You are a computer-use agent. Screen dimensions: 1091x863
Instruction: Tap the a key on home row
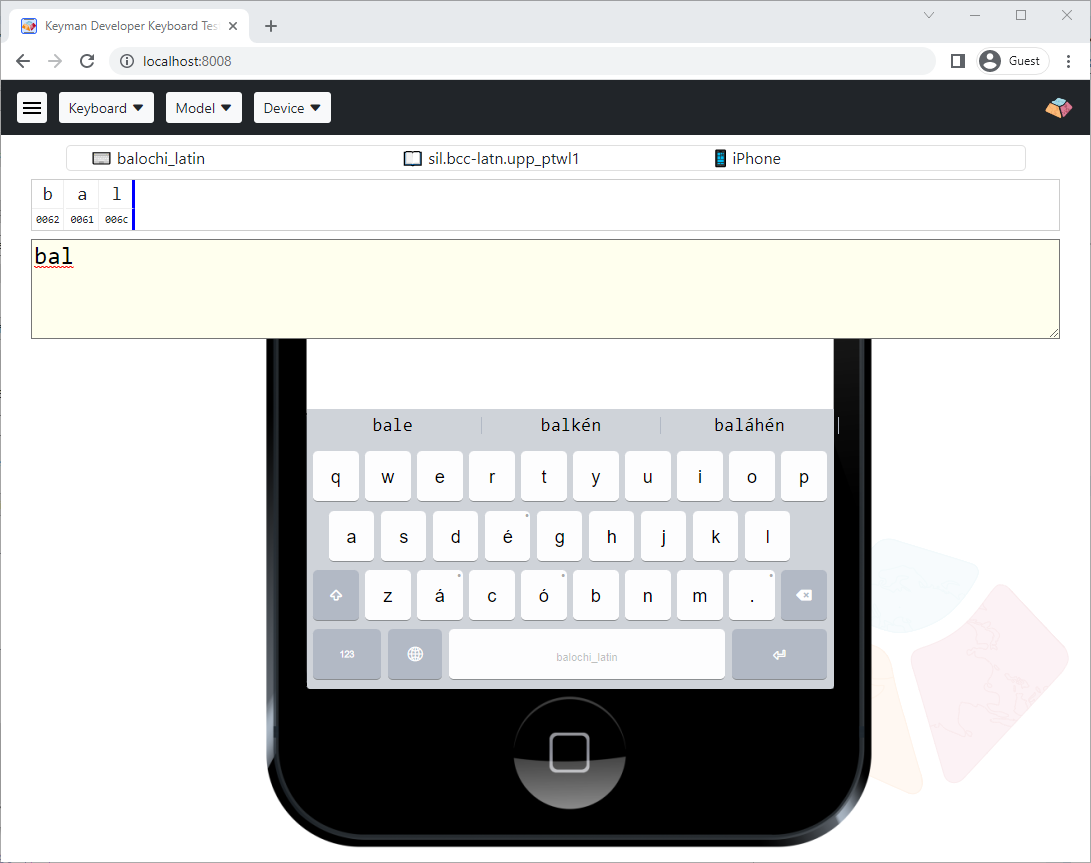(351, 537)
